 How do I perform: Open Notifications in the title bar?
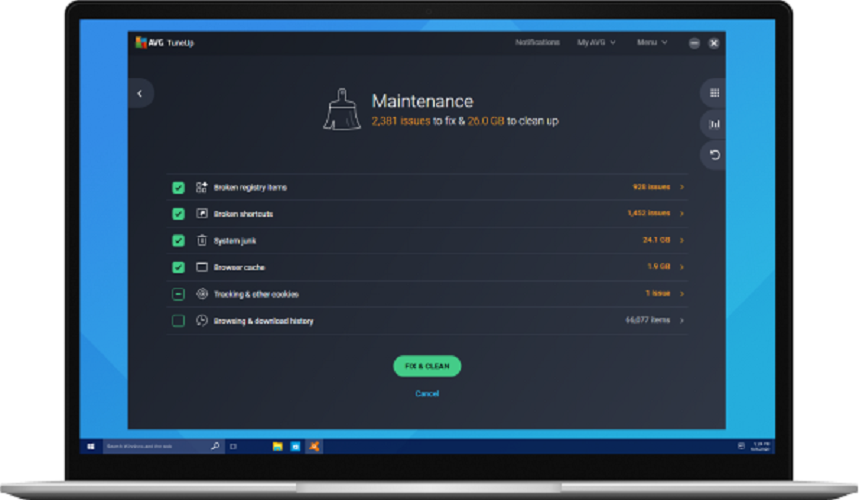coord(537,42)
